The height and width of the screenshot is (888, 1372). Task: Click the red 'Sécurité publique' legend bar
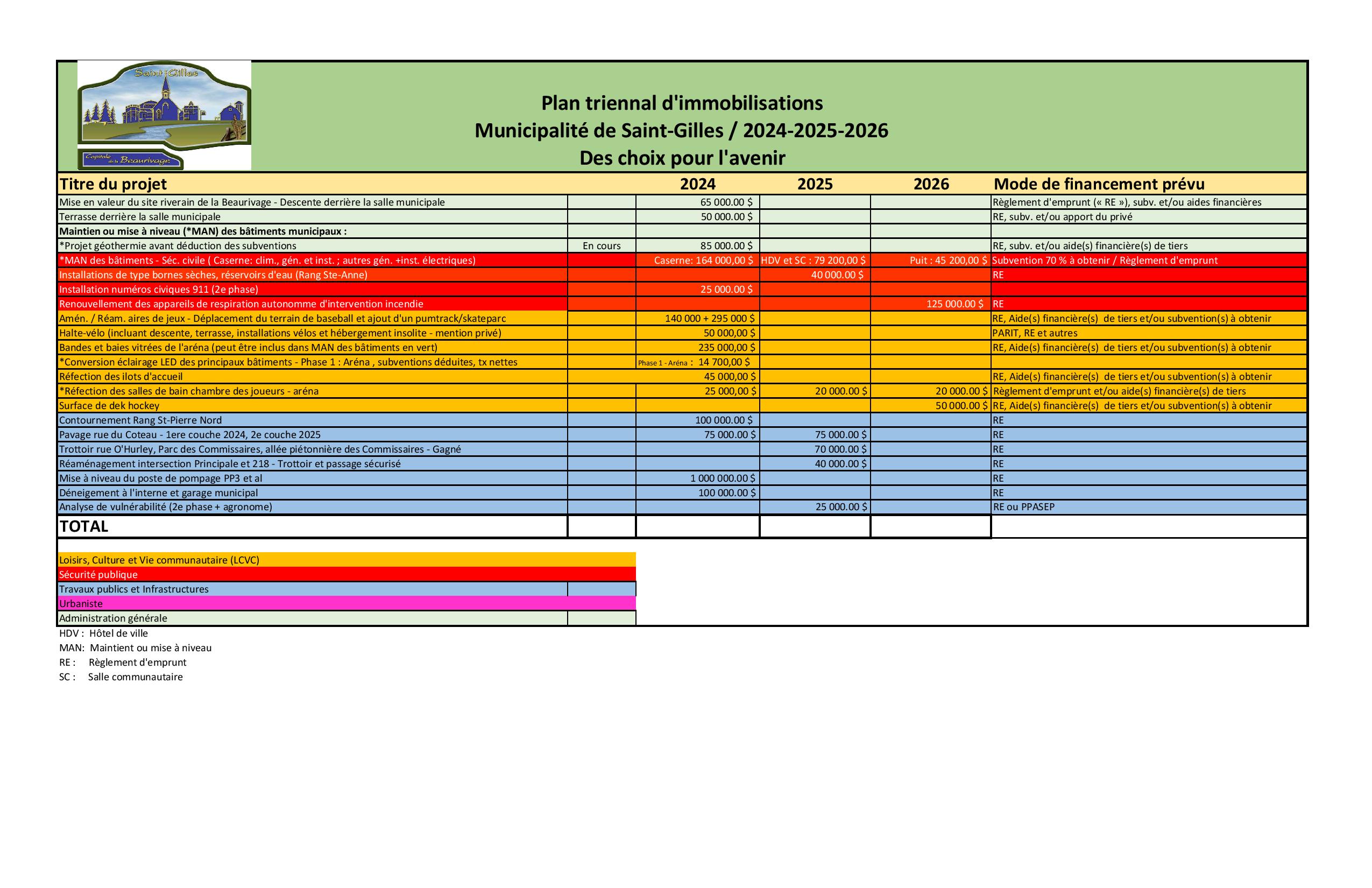coord(98,574)
